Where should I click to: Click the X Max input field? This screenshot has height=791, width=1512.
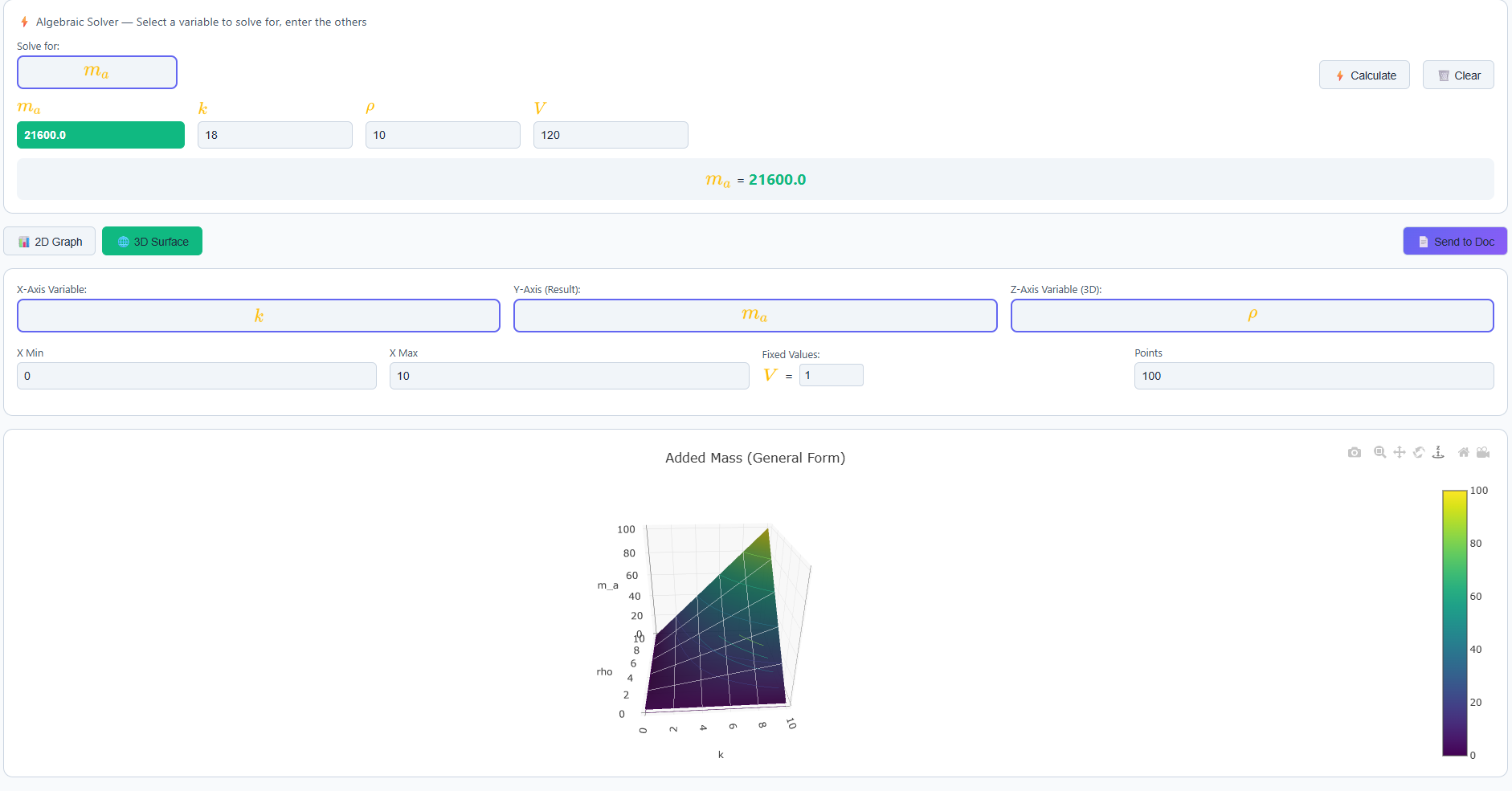click(x=570, y=376)
